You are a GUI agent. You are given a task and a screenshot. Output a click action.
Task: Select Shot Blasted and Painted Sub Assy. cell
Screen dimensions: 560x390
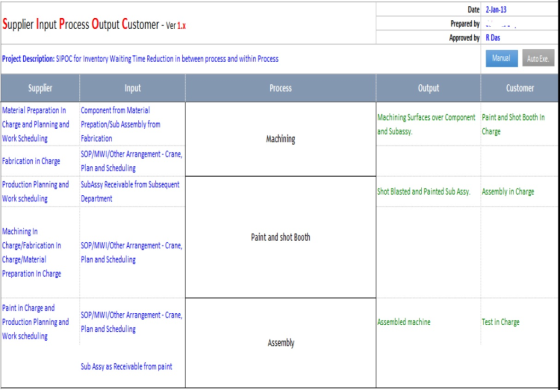[x=428, y=191]
